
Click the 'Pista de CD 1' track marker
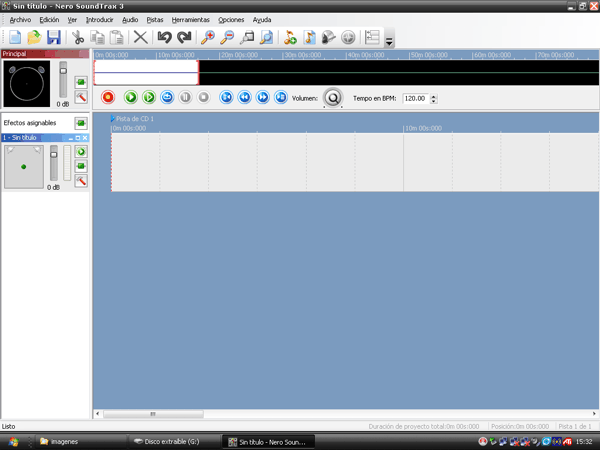click(132, 119)
